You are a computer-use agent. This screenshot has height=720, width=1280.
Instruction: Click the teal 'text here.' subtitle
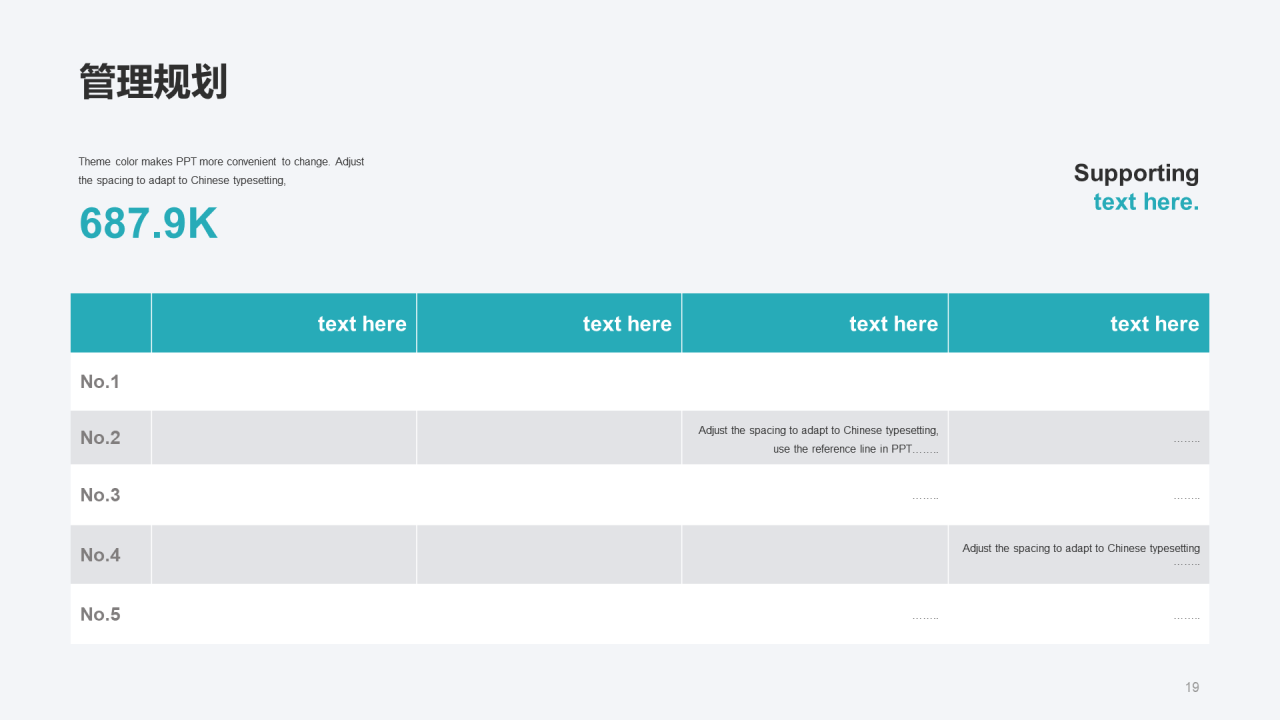pyautogui.click(x=1146, y=202)
